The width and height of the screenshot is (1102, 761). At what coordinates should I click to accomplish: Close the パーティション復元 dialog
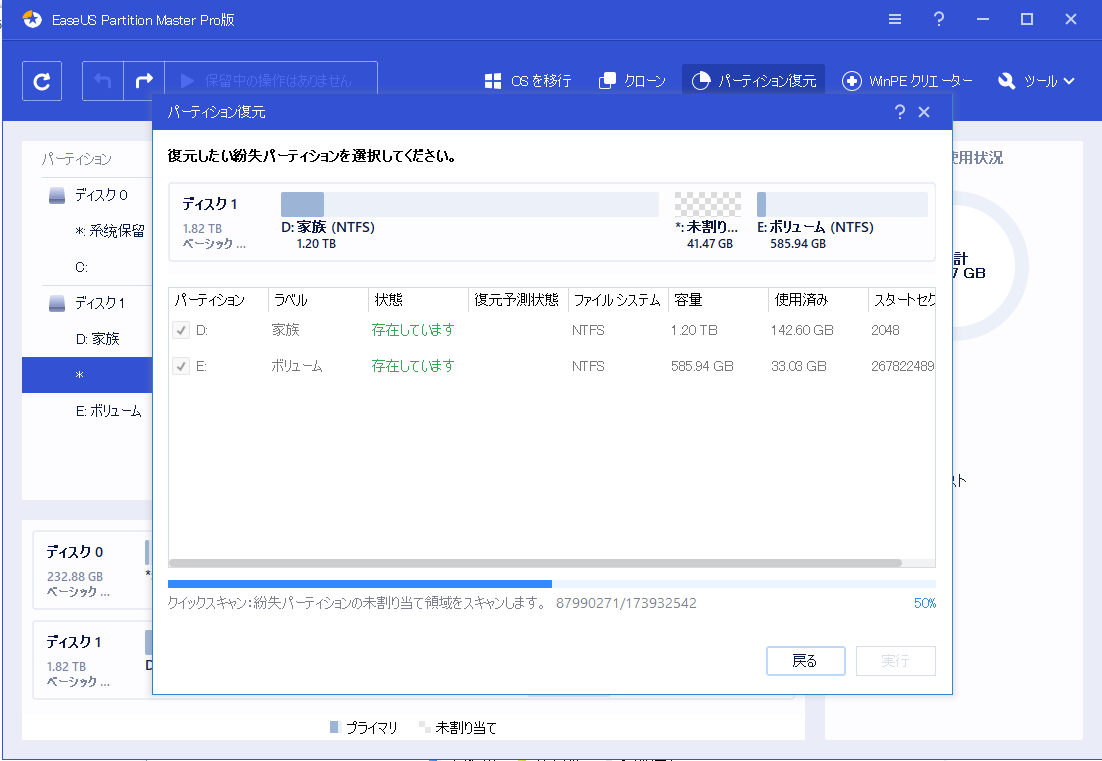pyautogui.click(x=924, y=112)
